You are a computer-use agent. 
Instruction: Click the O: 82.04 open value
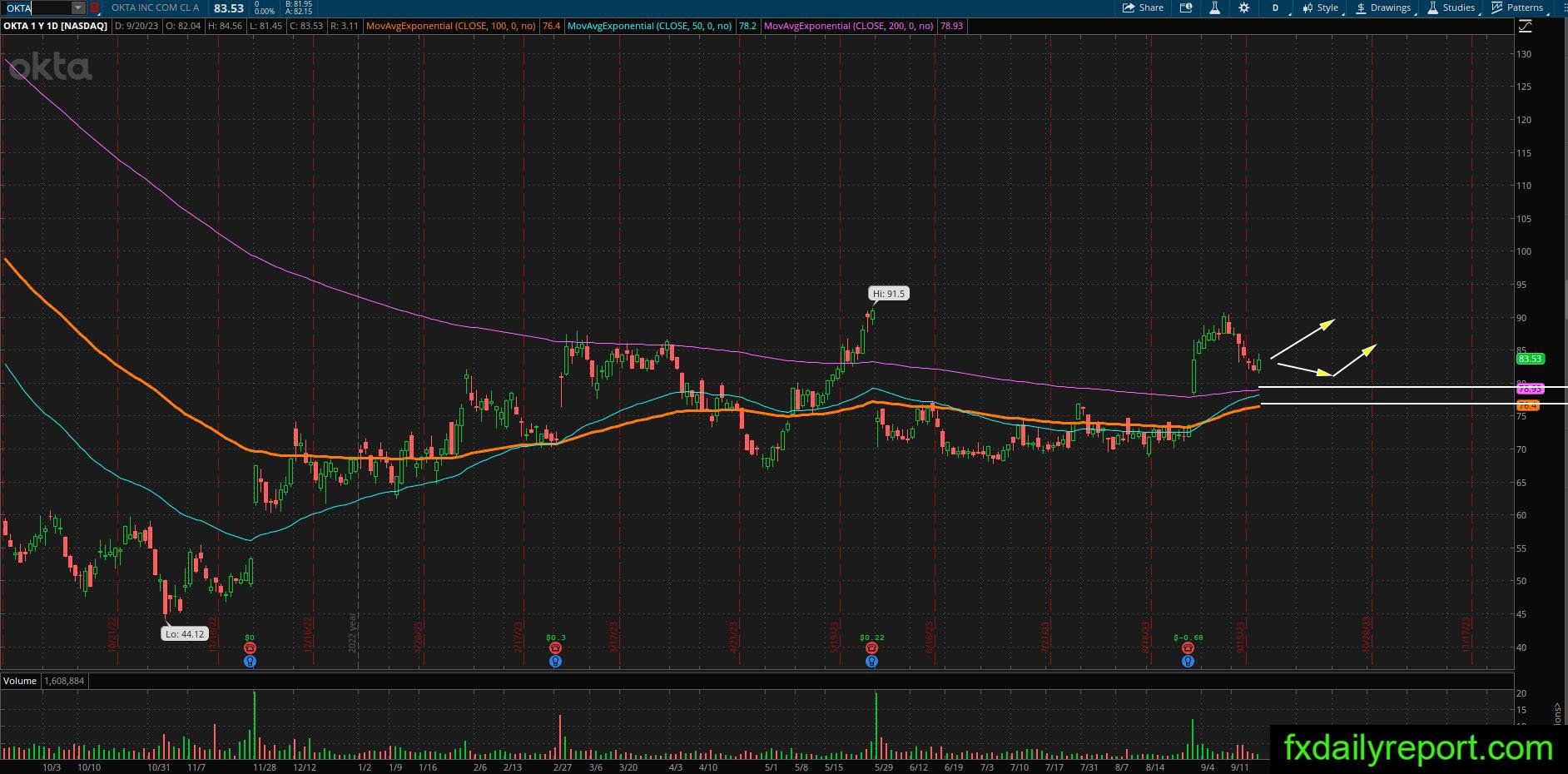[184, 26]
